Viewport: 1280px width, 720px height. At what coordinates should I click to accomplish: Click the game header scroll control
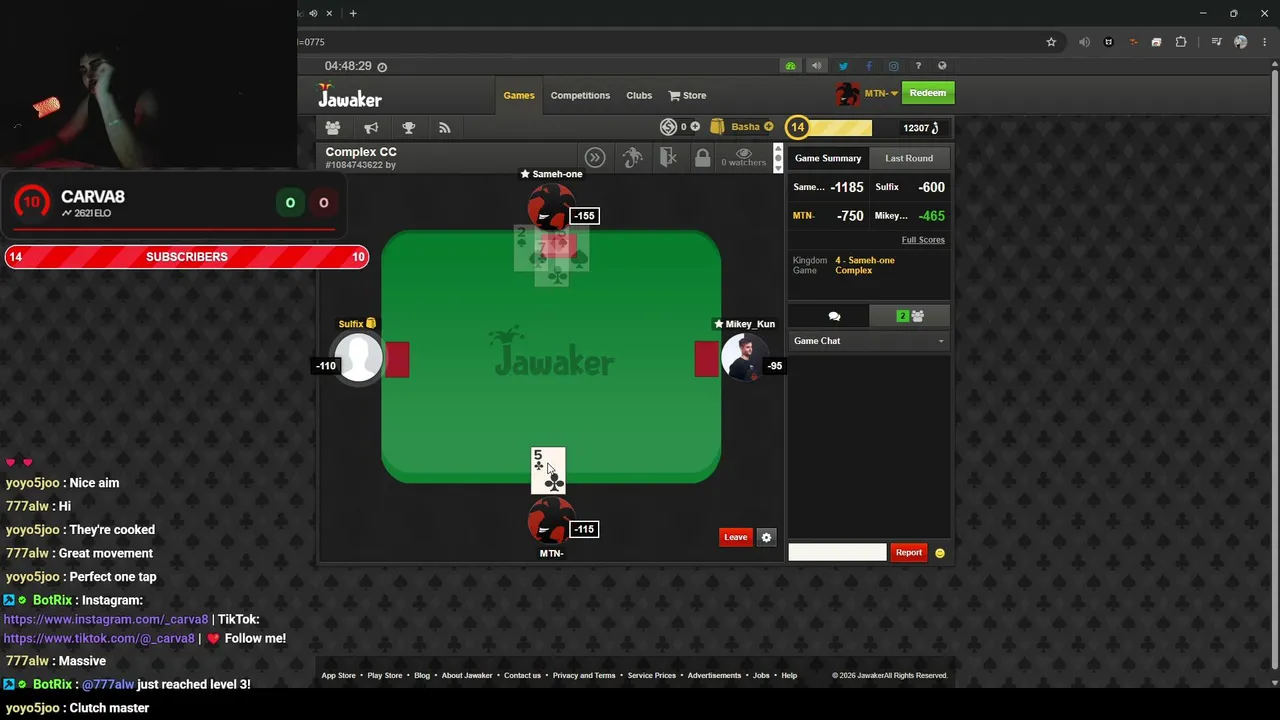click(778, 158)
